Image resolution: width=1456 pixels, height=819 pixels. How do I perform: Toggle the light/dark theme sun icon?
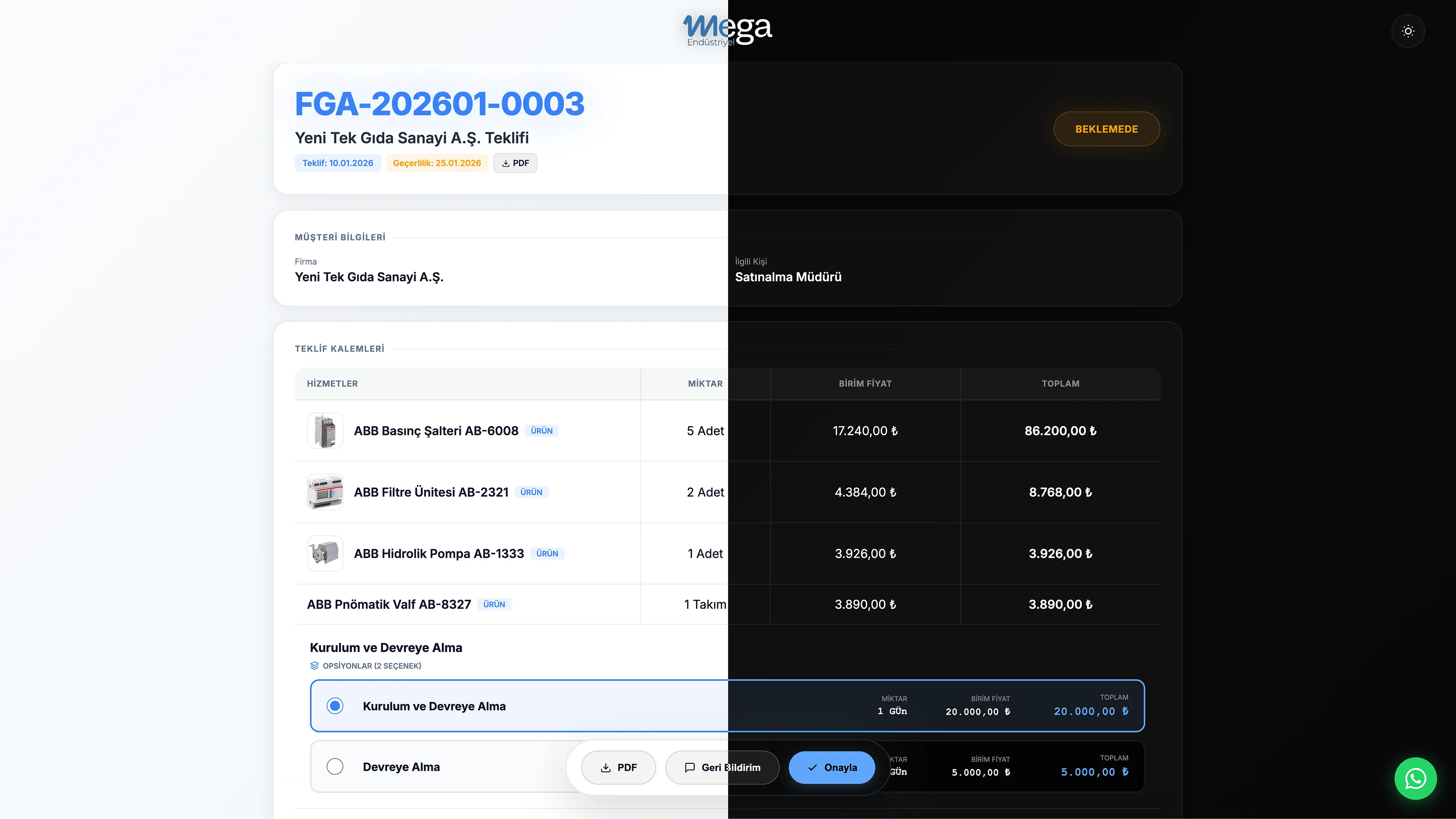click(1408, 31)
